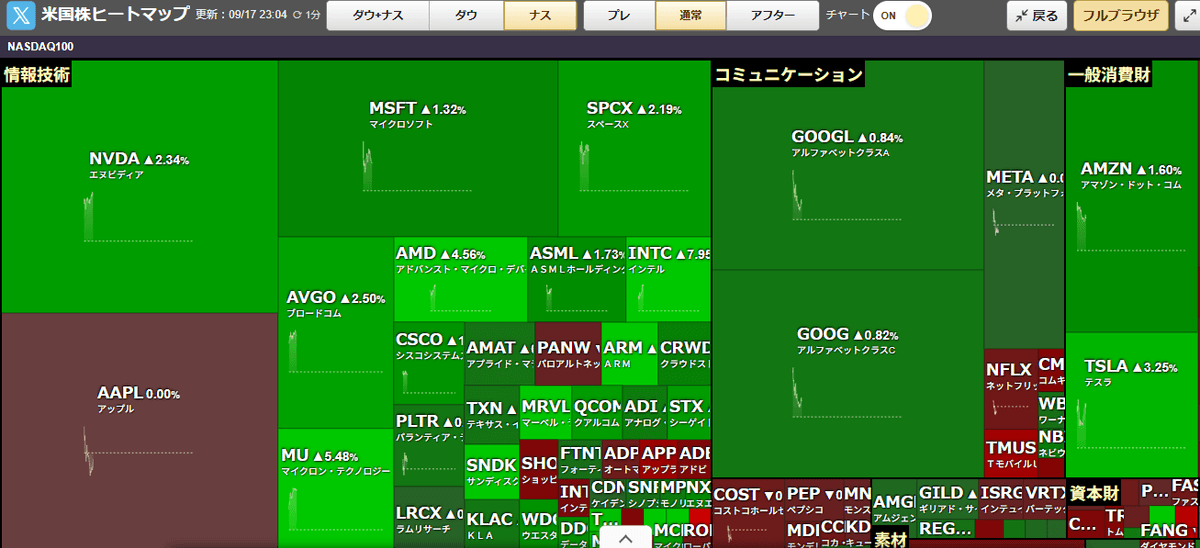Select the ダウ+ナス index option
The width and height of the screenshot is (1200, 548).
[x=378, y=16]
